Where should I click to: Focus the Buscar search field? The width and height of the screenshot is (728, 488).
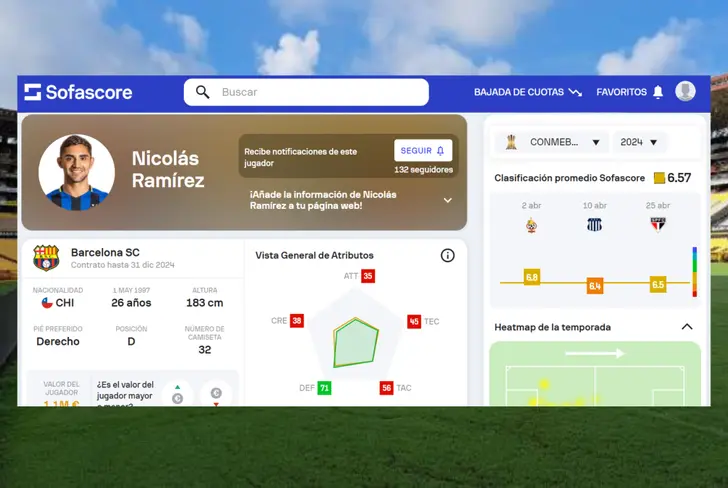point(306,92)
